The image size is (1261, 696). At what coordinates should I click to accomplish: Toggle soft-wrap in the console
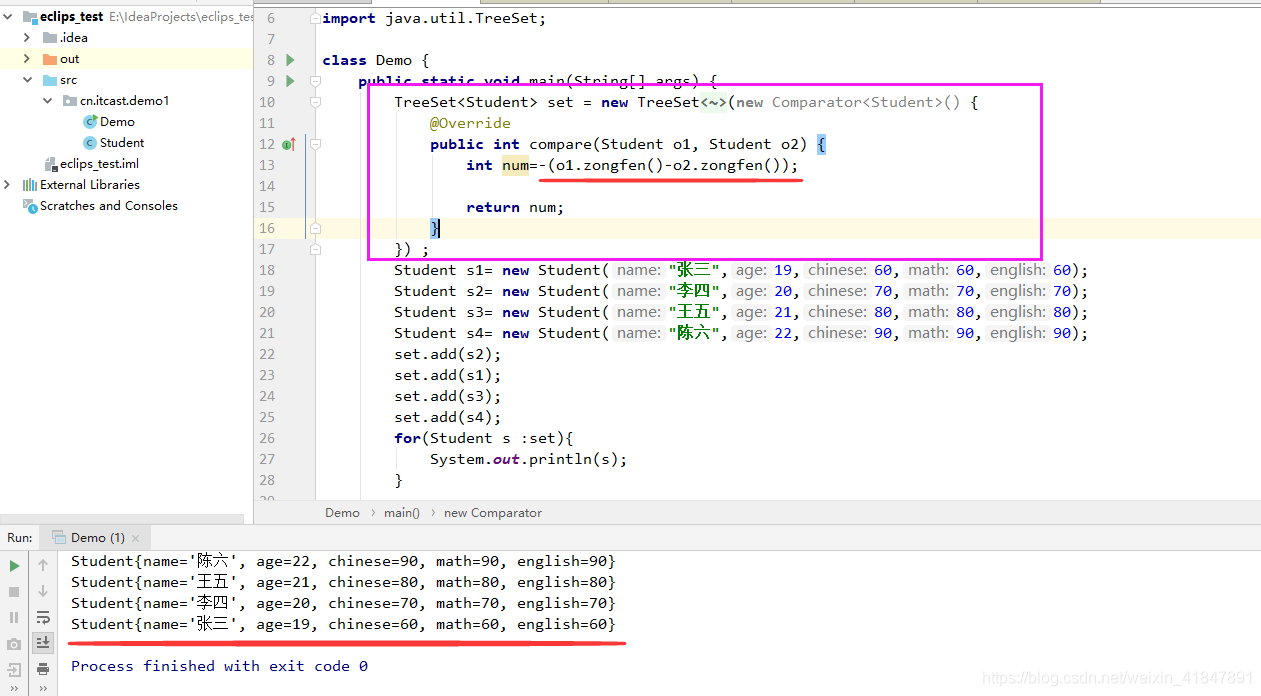(42, 618)
